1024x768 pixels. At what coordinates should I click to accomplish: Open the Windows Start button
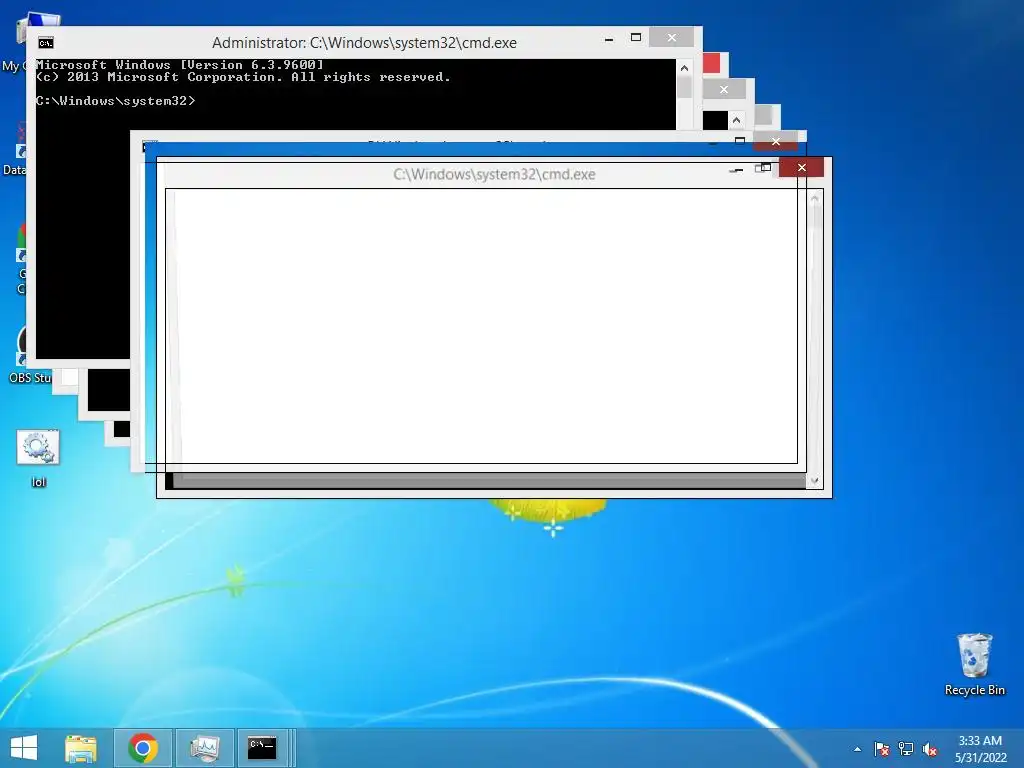click(24, 748)
